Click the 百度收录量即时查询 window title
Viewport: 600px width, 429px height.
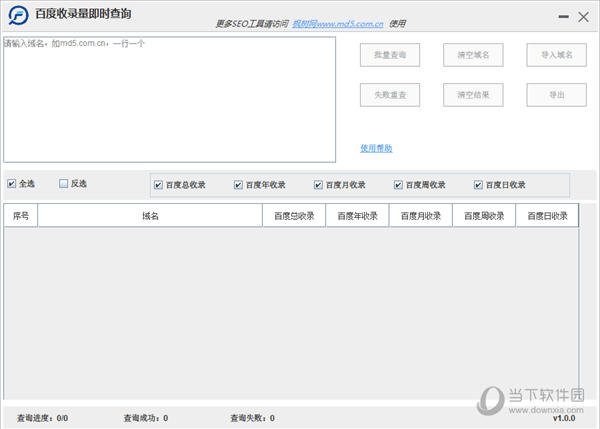tap(83, 14)
